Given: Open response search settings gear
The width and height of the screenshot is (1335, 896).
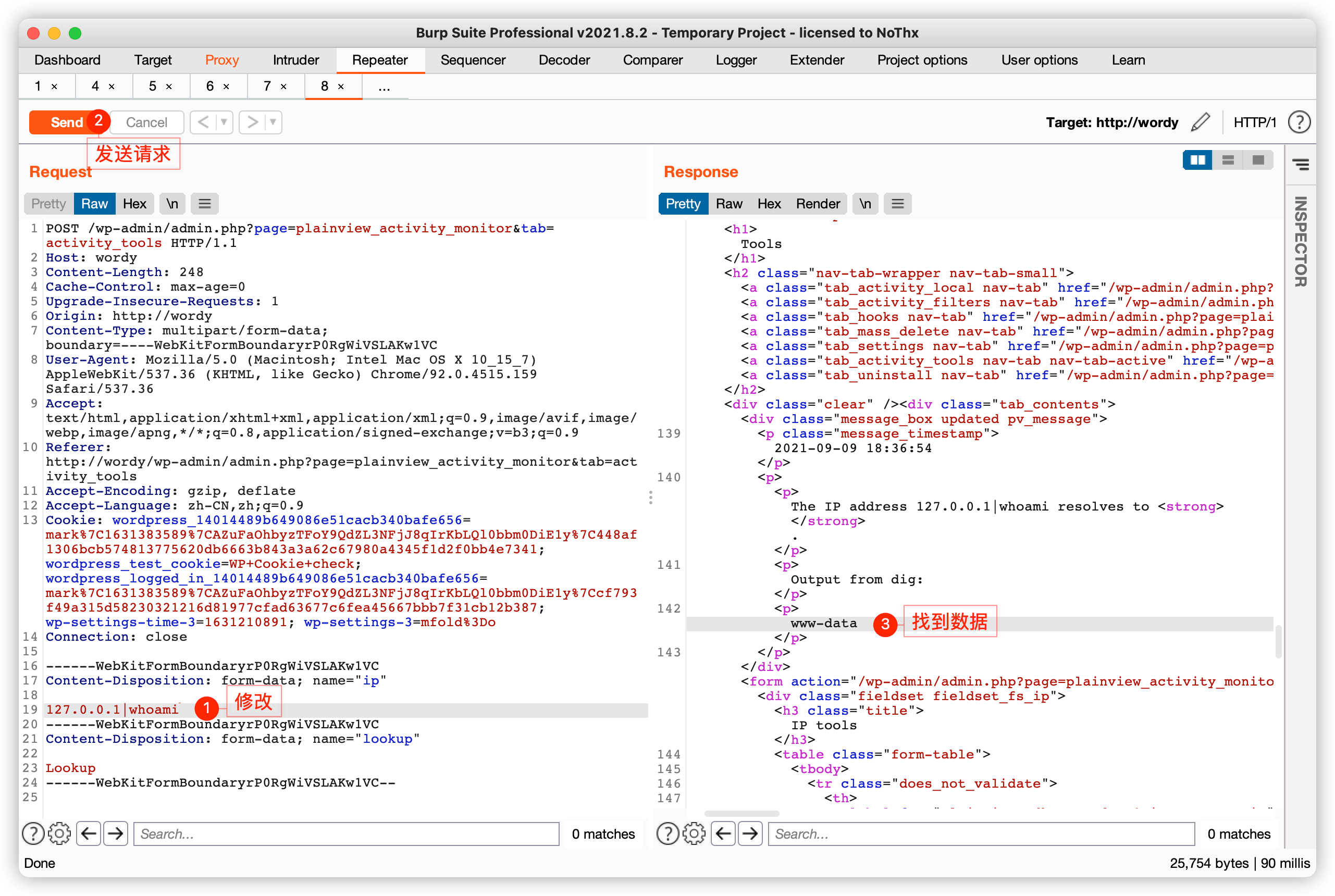Looking at the screenshot, I should 694,833.
